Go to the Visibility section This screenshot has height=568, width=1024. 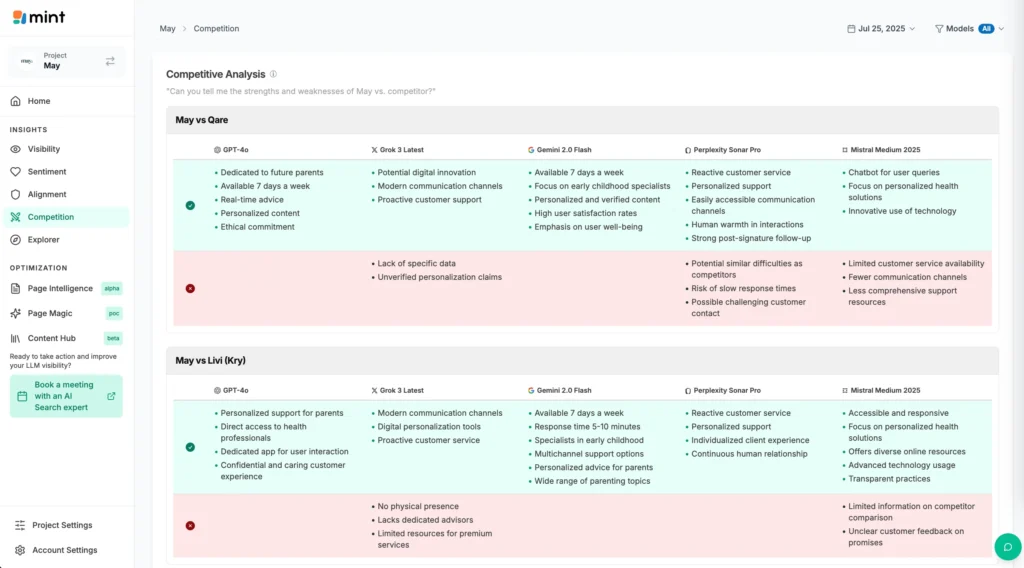44,149
